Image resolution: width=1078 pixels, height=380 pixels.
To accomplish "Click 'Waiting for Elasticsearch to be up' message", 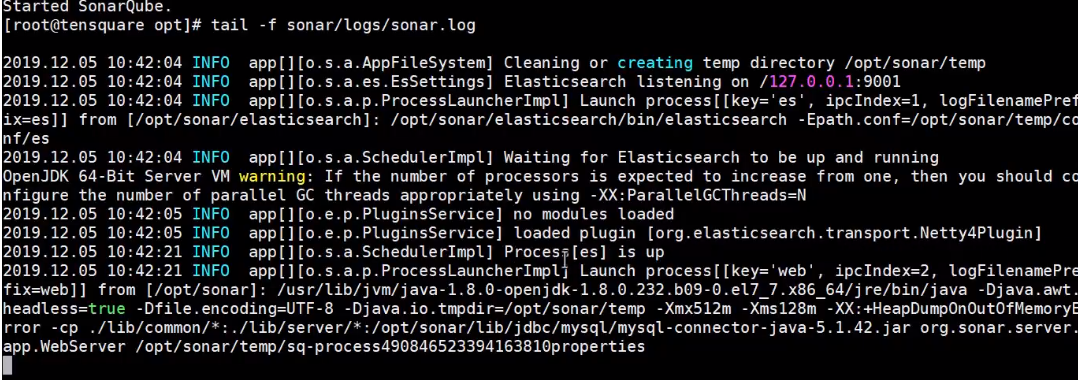I will 664,157.
